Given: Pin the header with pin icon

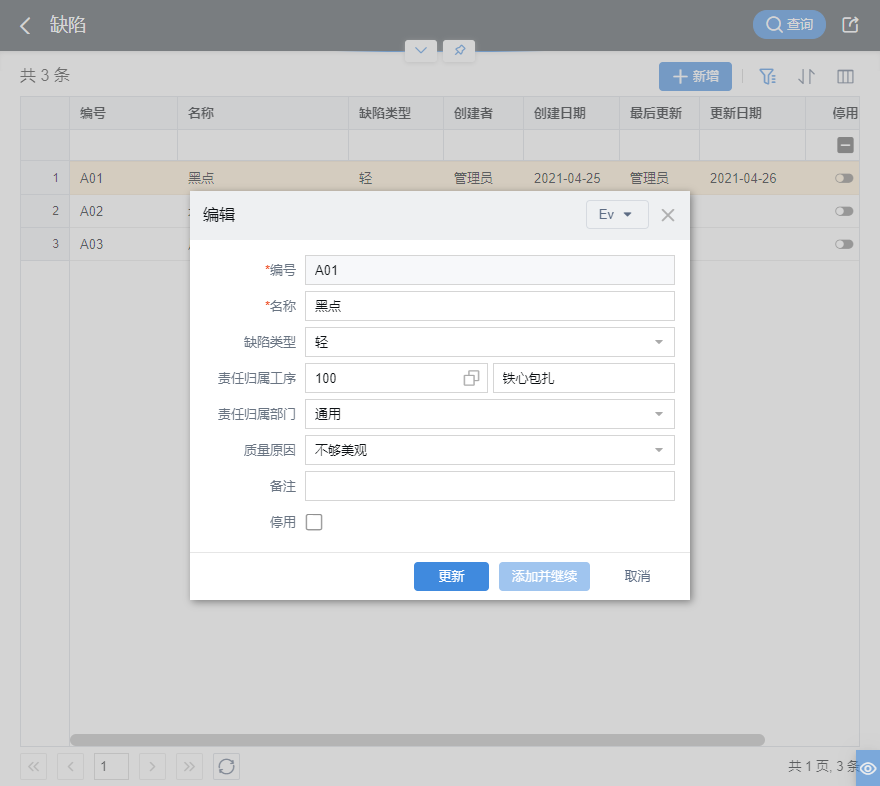Looking at the screenshot, I should pyautogui.click(x=459, y=50).
